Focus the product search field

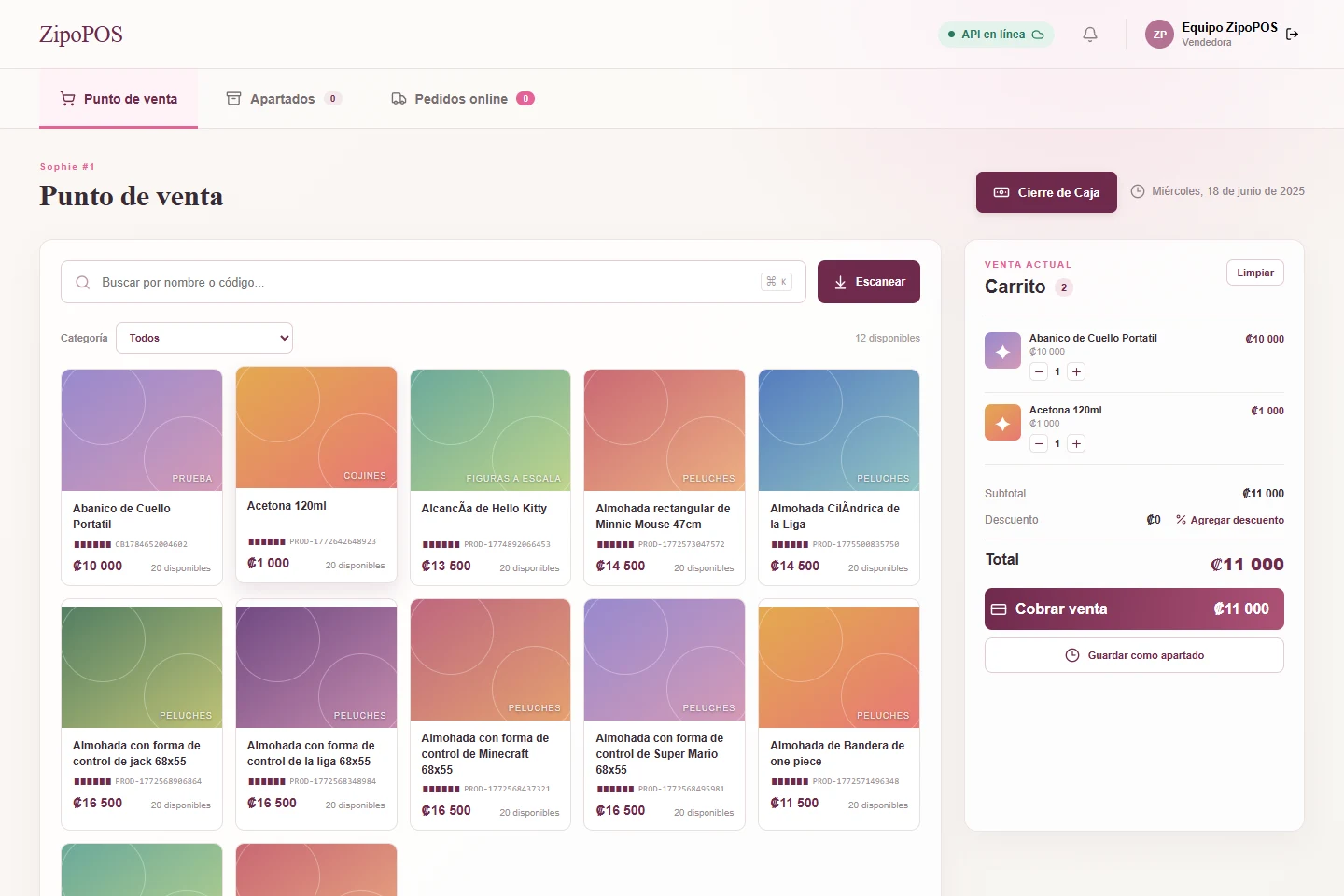[433, 282]
